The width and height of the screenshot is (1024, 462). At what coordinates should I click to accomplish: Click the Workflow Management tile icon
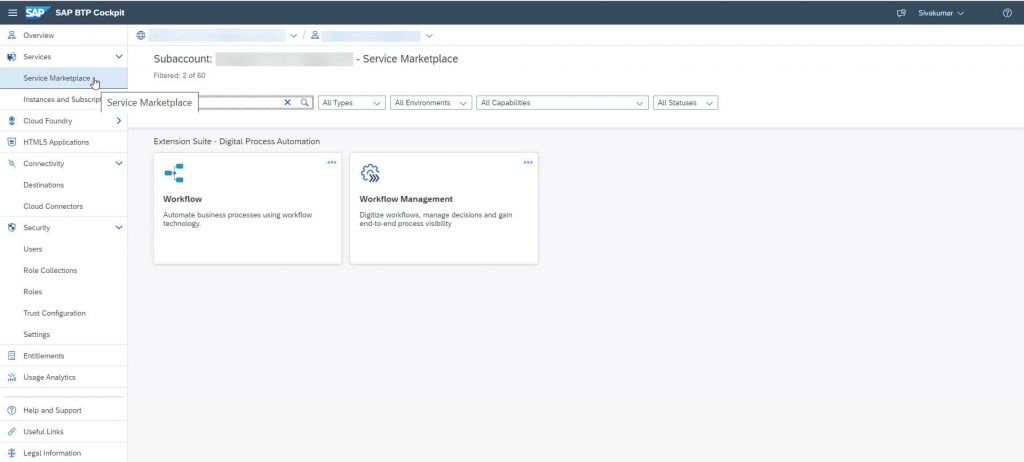pyautogui.click(x=370, y=173)
